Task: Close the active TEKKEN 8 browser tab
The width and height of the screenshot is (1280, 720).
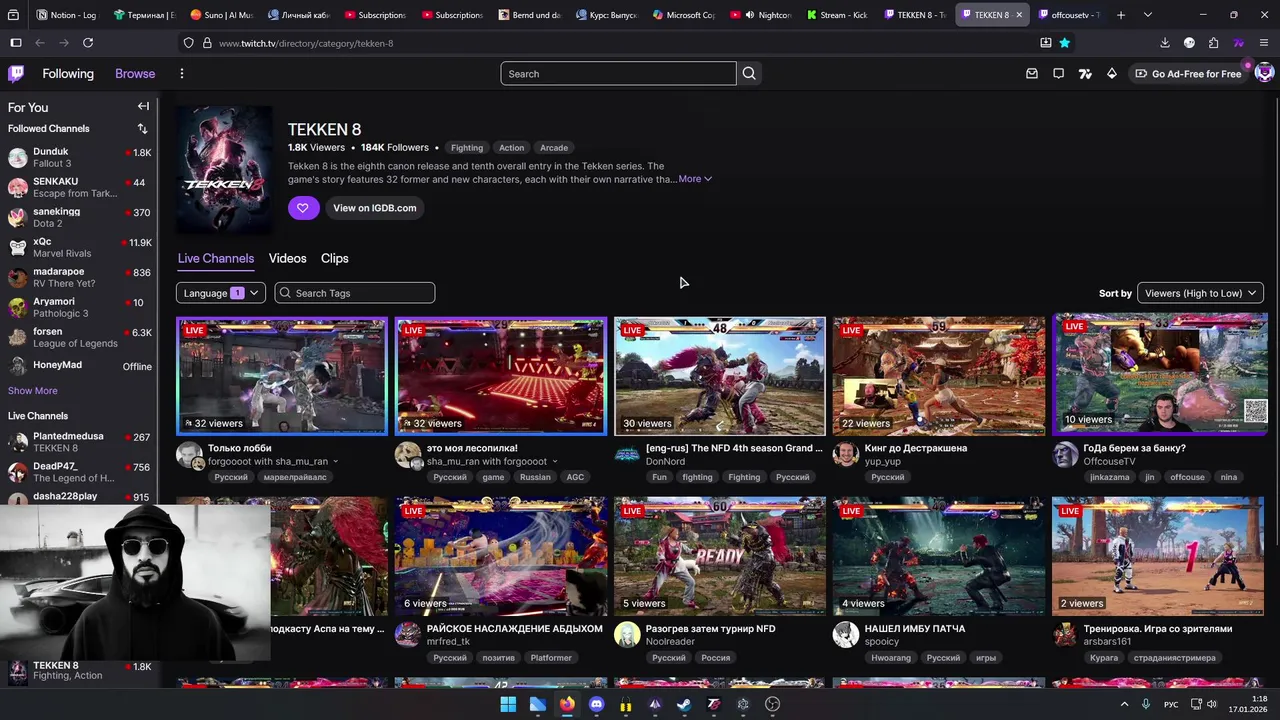Action: [1019, 15]
